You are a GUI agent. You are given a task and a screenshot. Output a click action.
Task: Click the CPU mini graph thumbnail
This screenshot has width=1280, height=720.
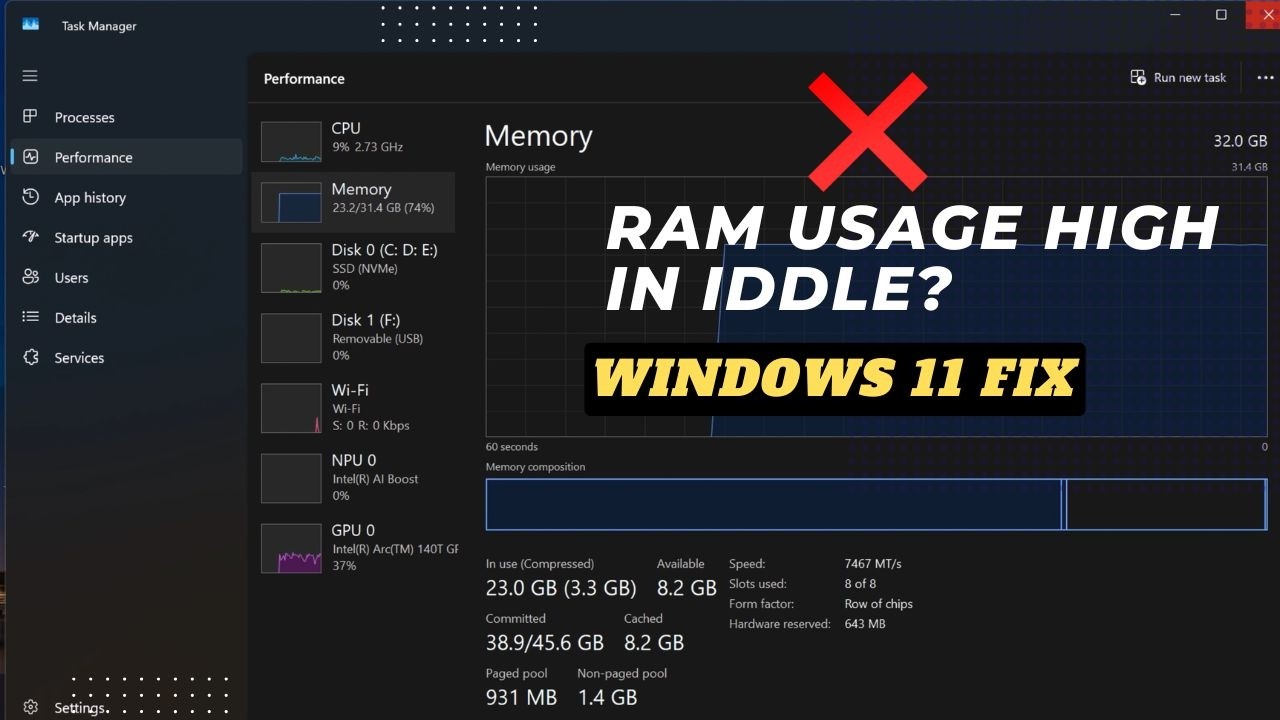[291, 142]
